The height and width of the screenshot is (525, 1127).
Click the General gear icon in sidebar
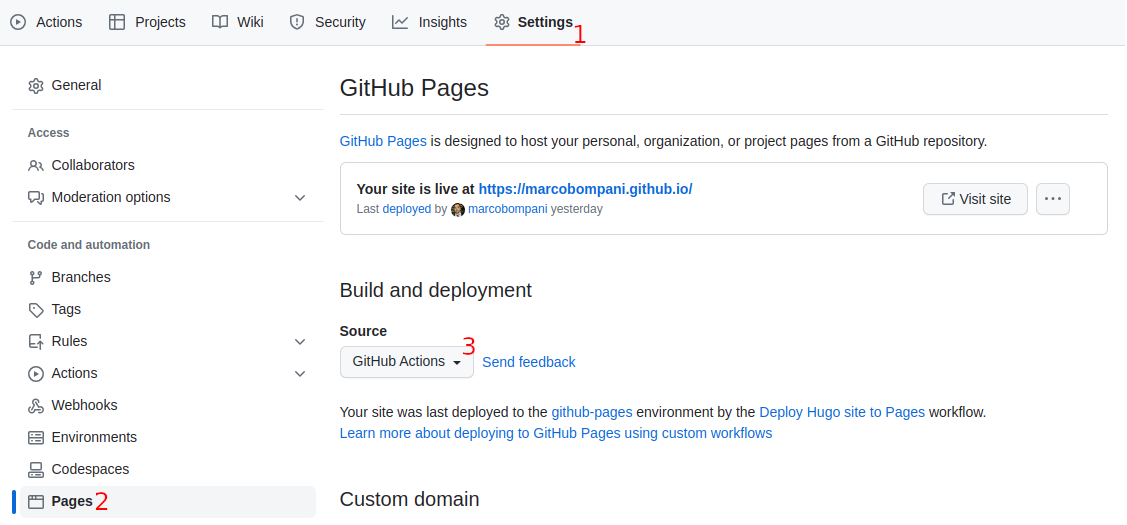[36, 86]
